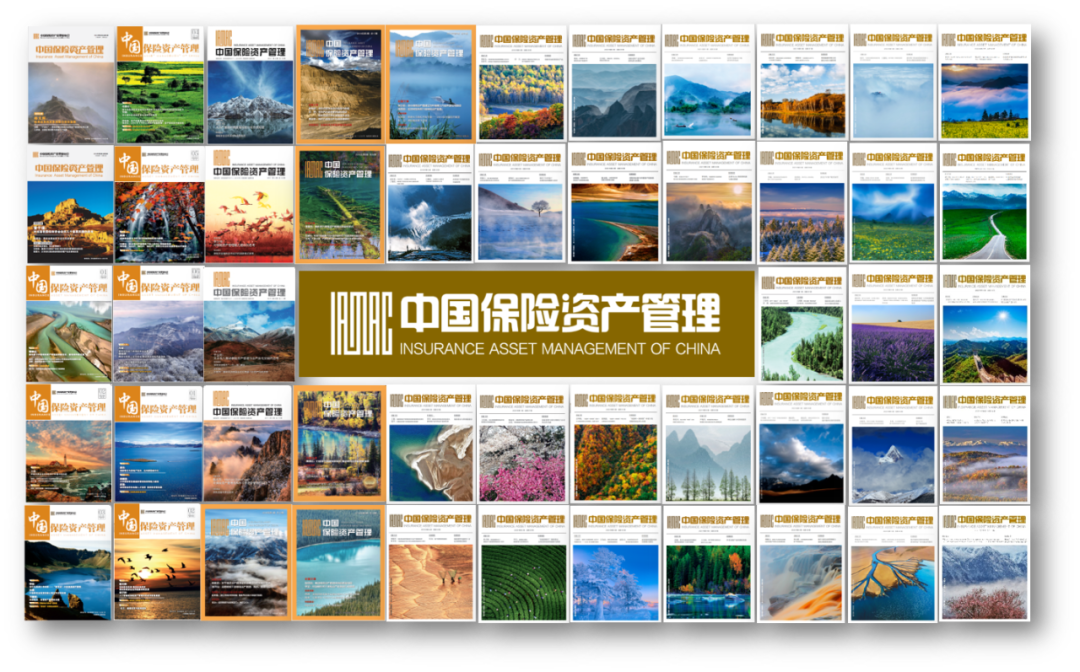Open the snowy mountain under streaked night sky cover
The width and height of the screenshot is (1080, 672).
coord(250,85)
